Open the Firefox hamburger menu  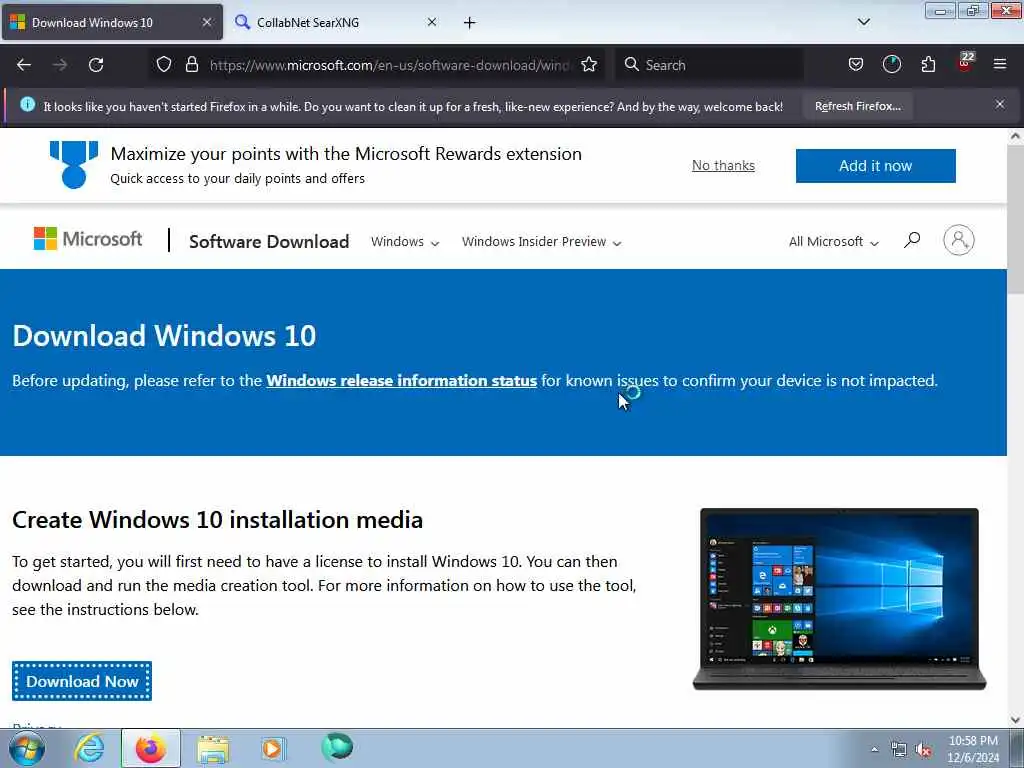pos(1000,64)
